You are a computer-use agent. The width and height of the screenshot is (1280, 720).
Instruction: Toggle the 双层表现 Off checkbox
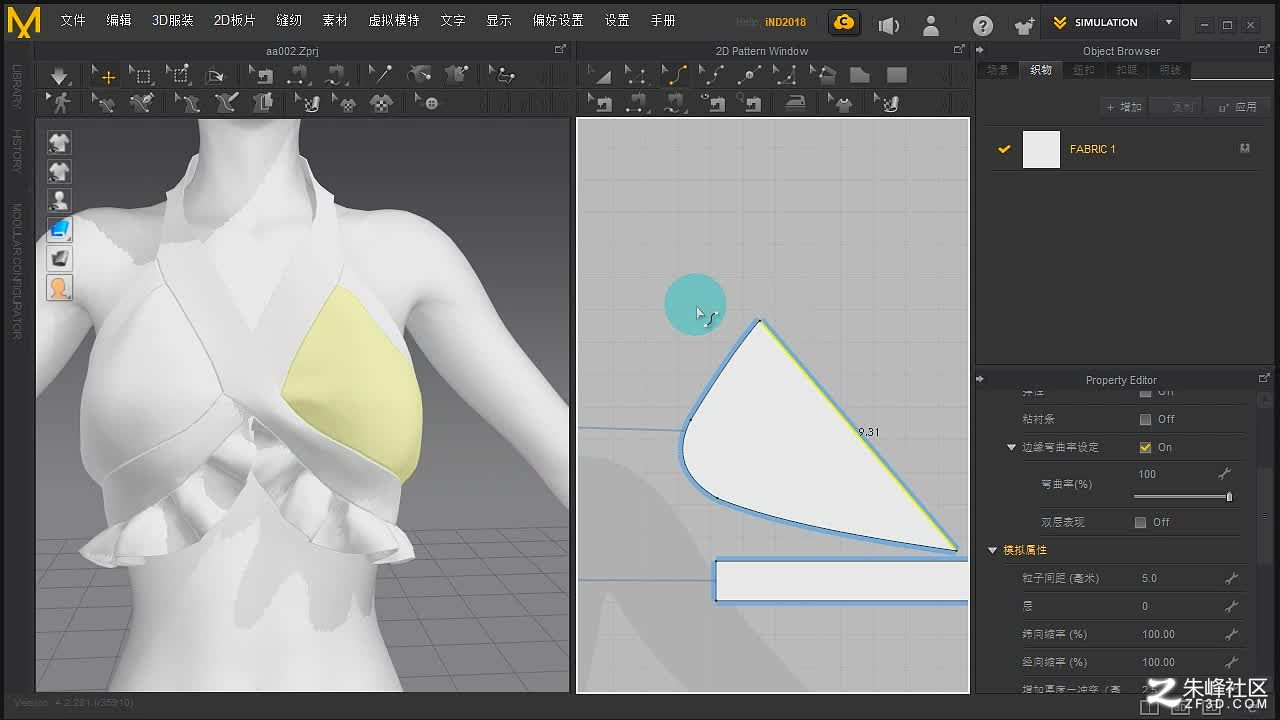1140,522
